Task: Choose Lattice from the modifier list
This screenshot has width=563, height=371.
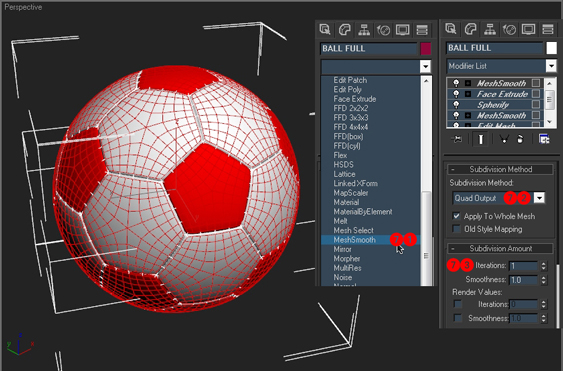Action: [x=344, y=174]
